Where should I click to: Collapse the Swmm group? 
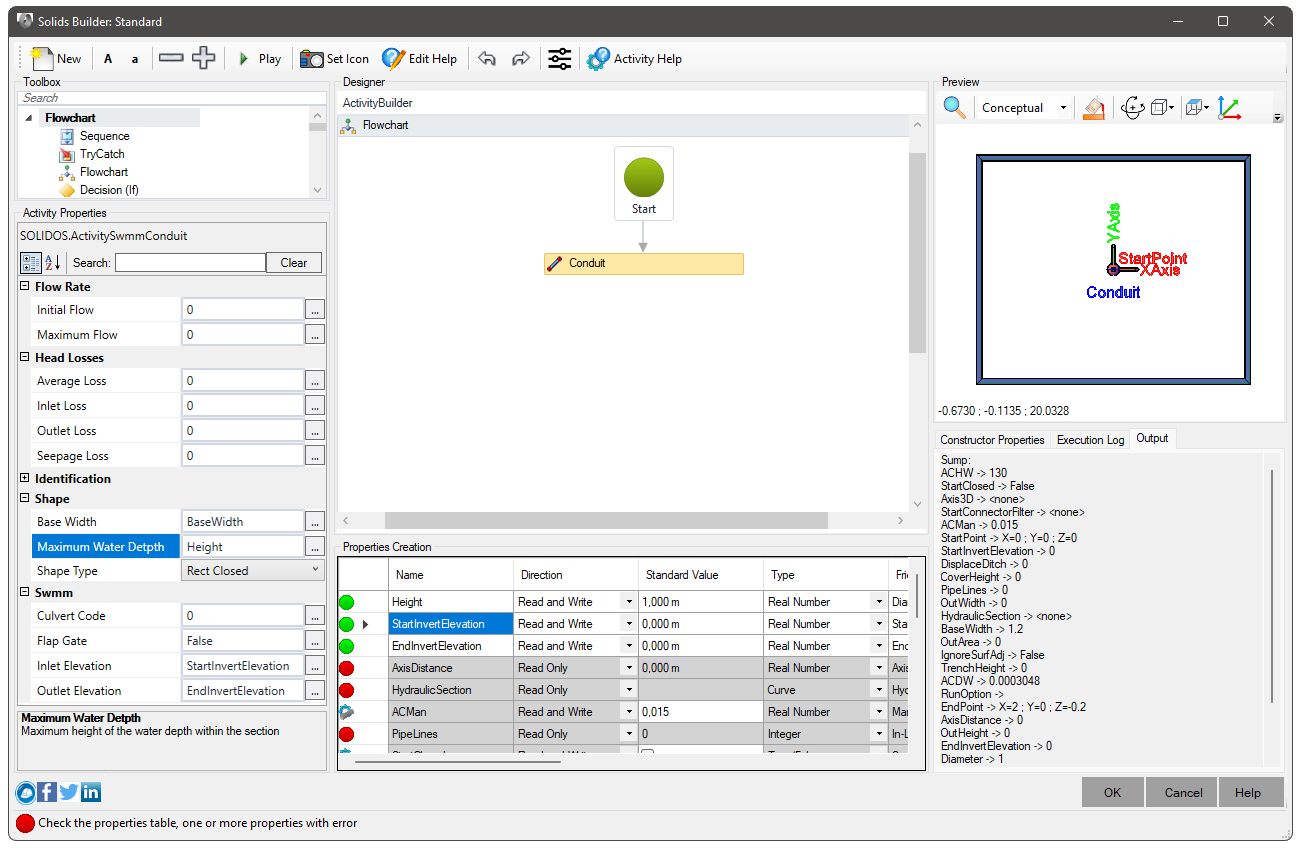coord(25,593)
